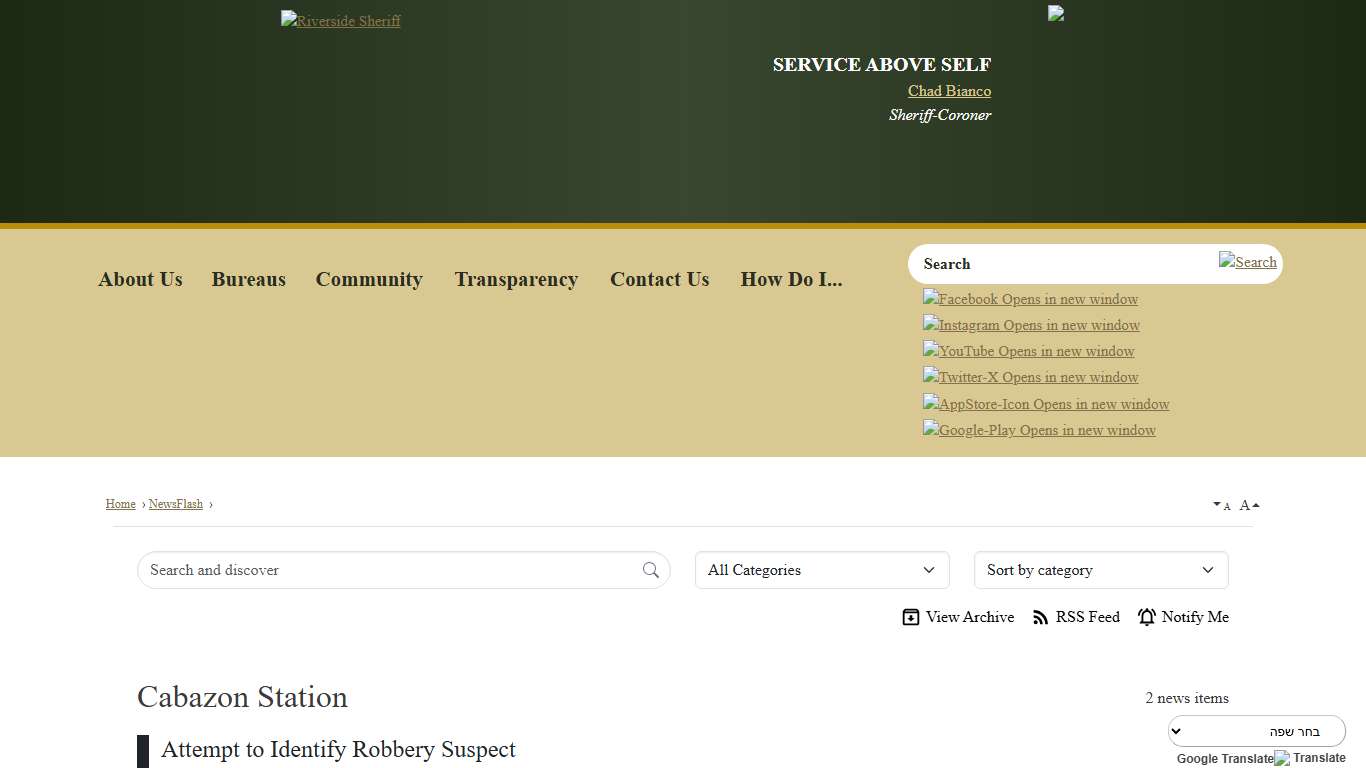This screenshot has width=1366, height=768.
Task: Open the Bureaus menu
Action: click(248, 280)
